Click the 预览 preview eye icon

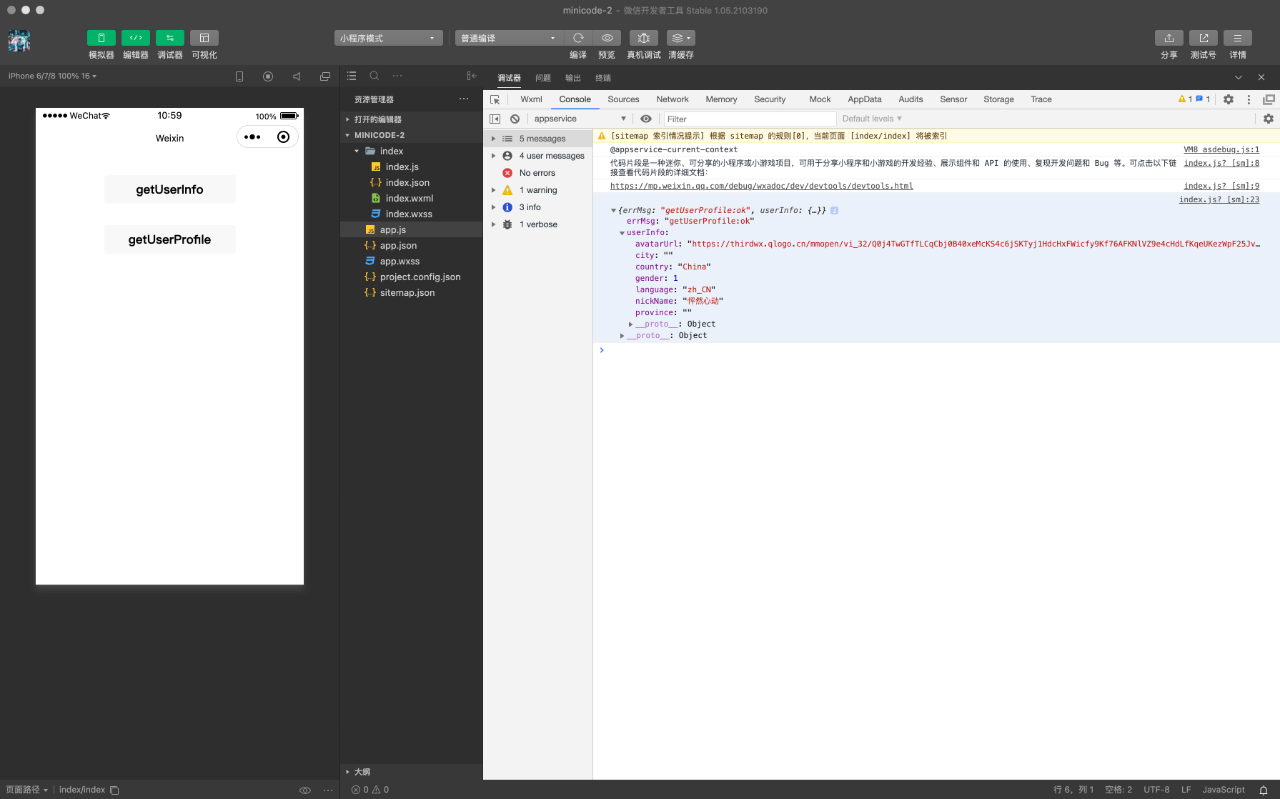click(x=607, y=38)
